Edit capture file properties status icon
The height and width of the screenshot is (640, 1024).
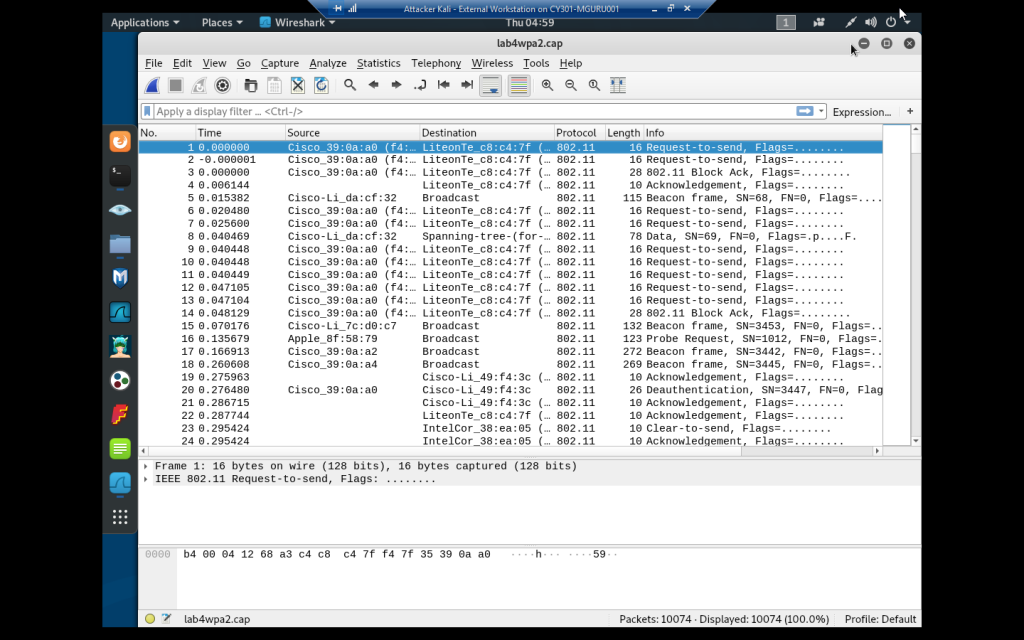[167, 618]
